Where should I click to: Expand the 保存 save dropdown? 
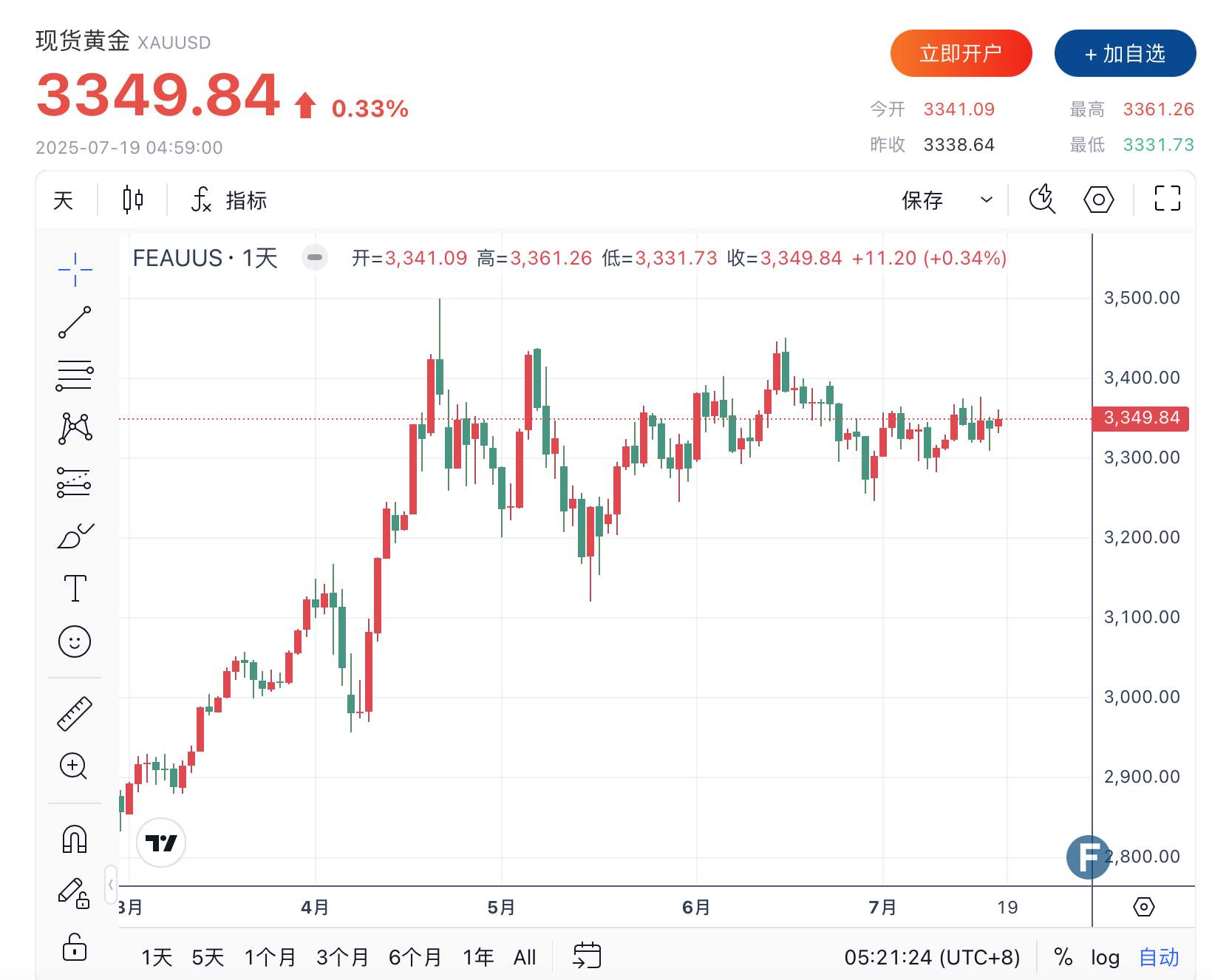(x=986, y=200)
